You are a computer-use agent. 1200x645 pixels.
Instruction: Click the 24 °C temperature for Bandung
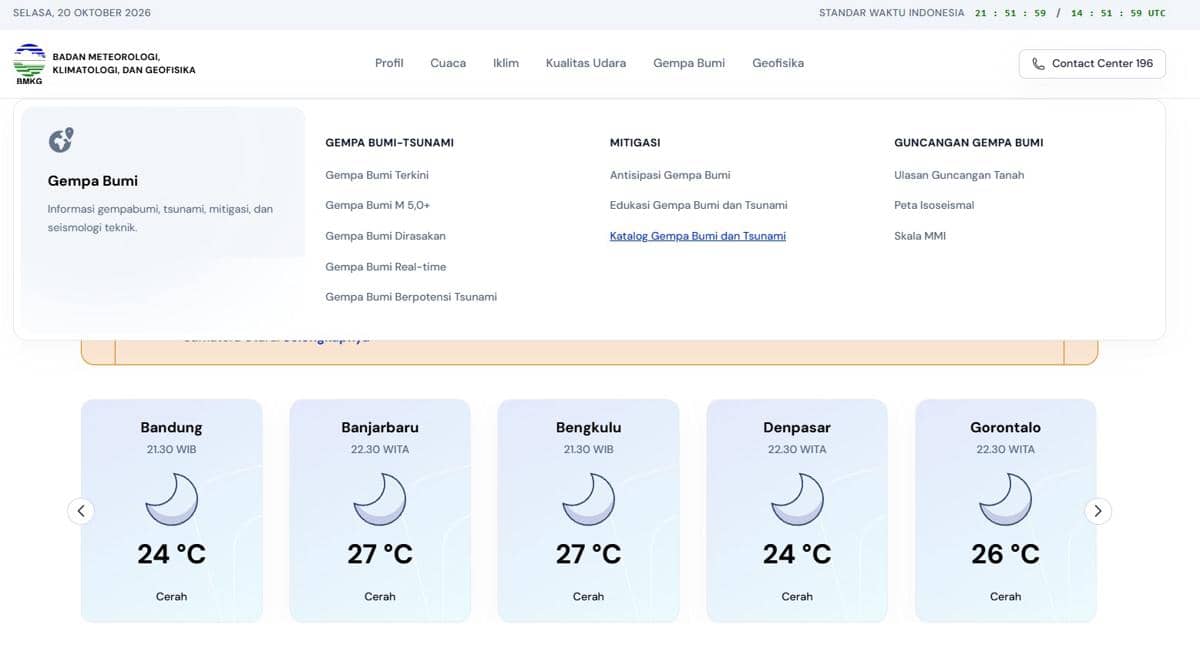point(172,553)
